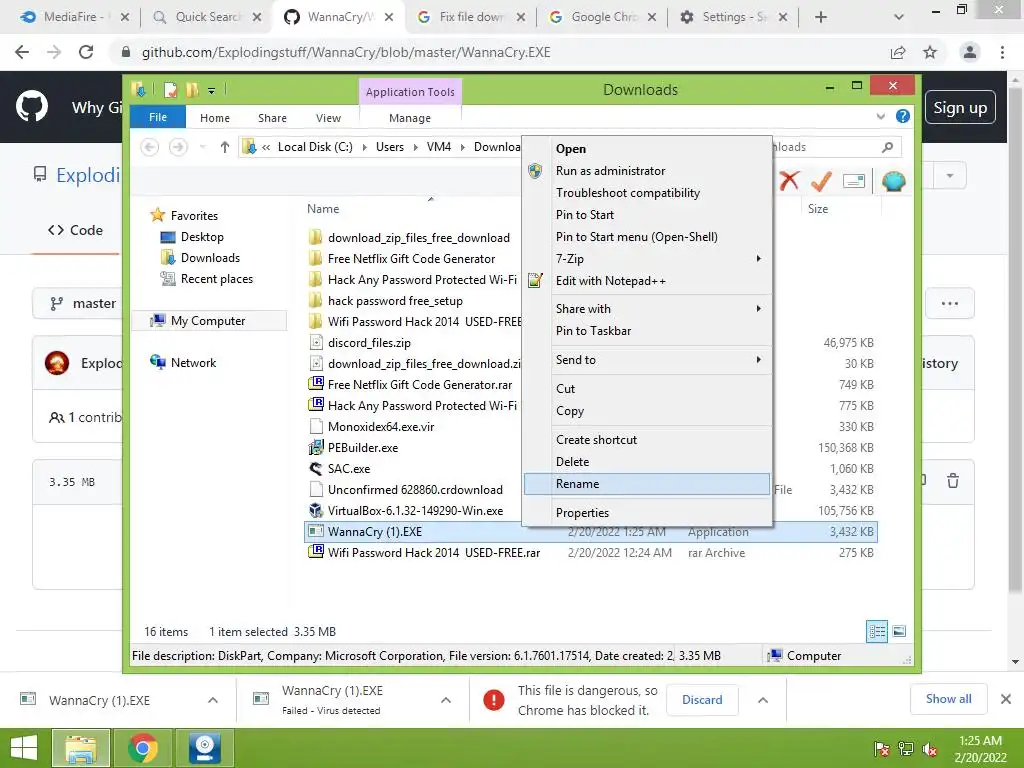This screenshot has height=768, width=1024.
Task: Select Properties in the context menu
Action: point(647,513)
